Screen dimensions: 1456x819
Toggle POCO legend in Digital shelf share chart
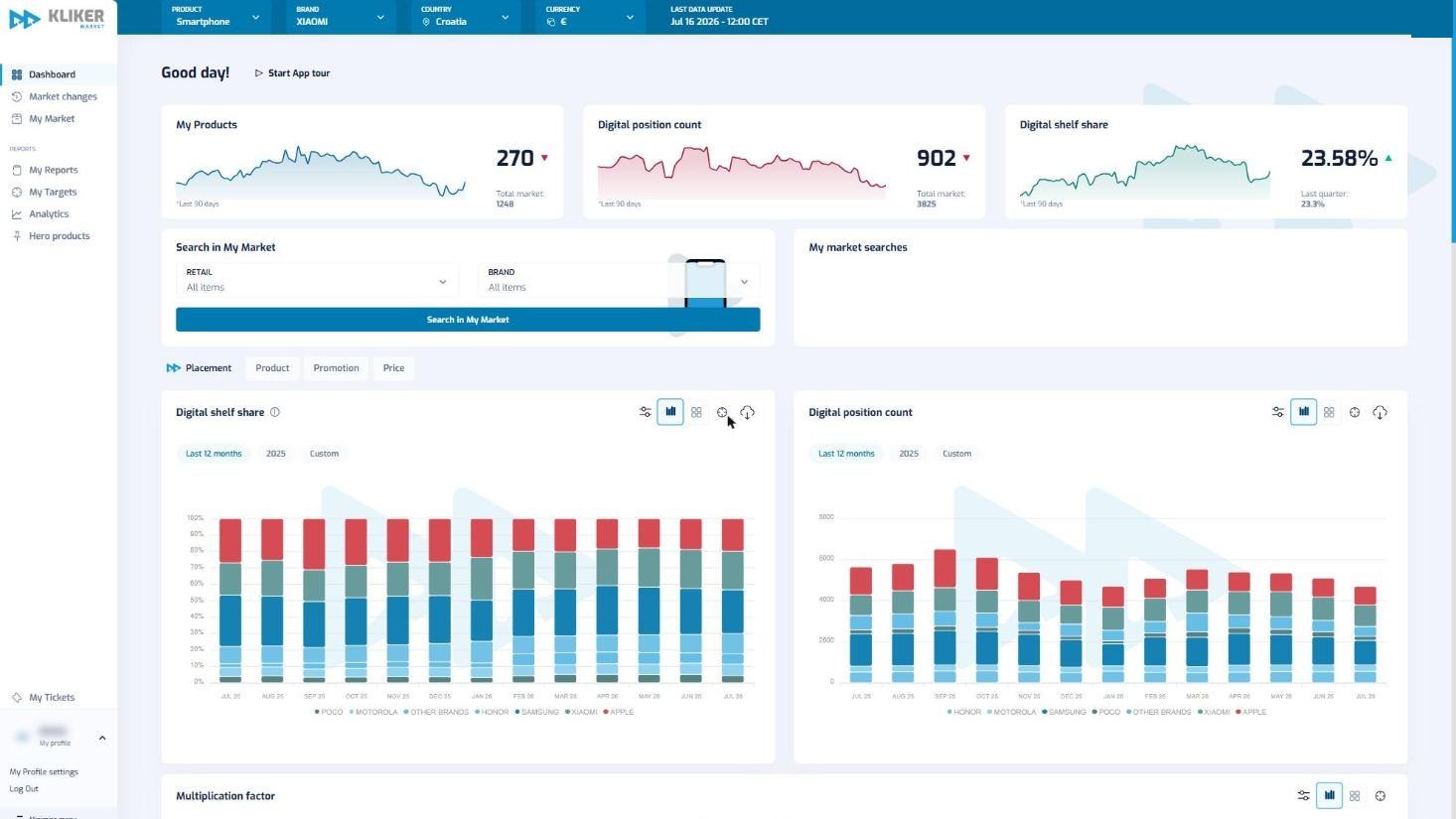[329, 712]
